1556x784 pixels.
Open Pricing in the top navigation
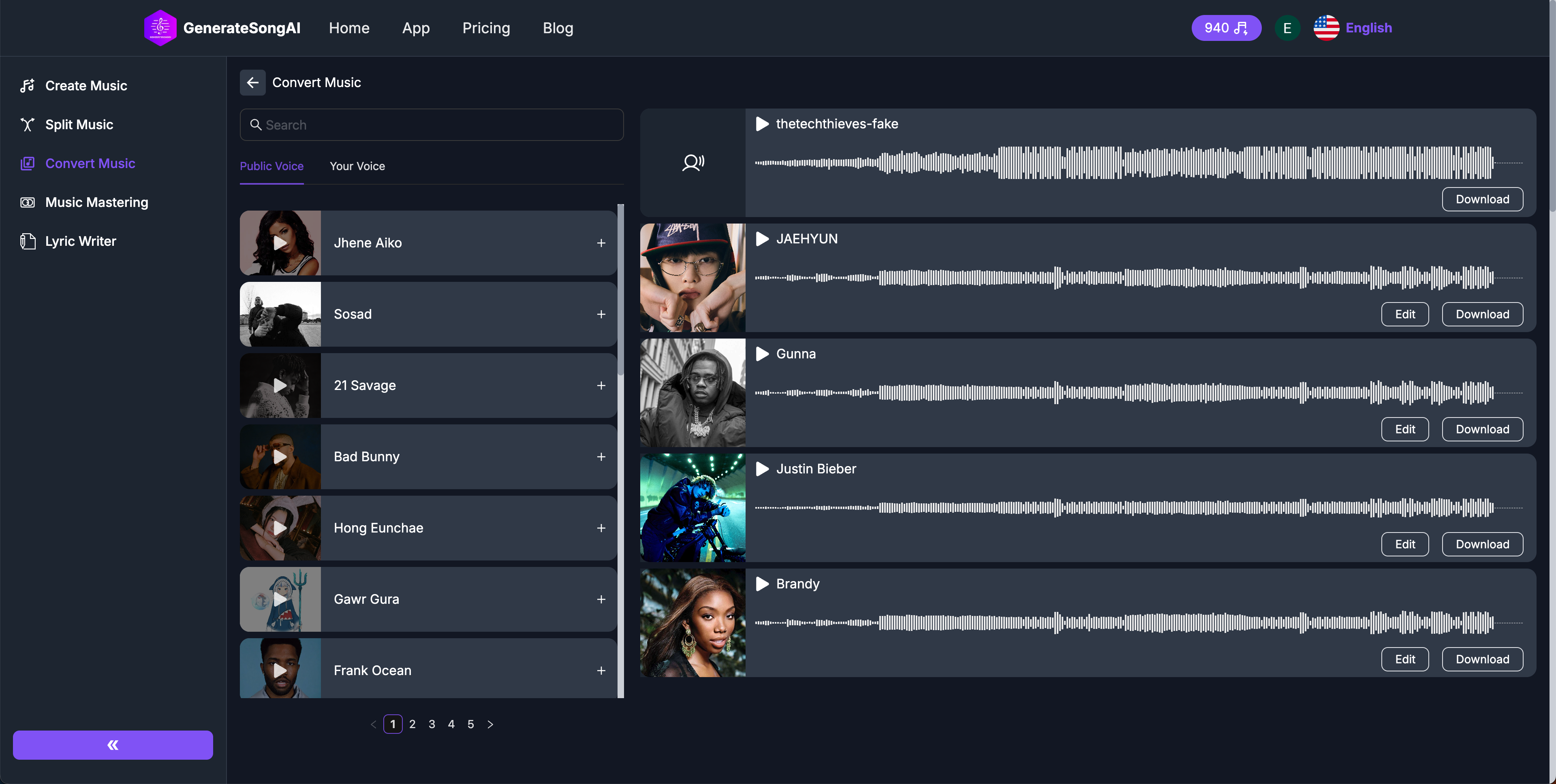coord(486,28)
